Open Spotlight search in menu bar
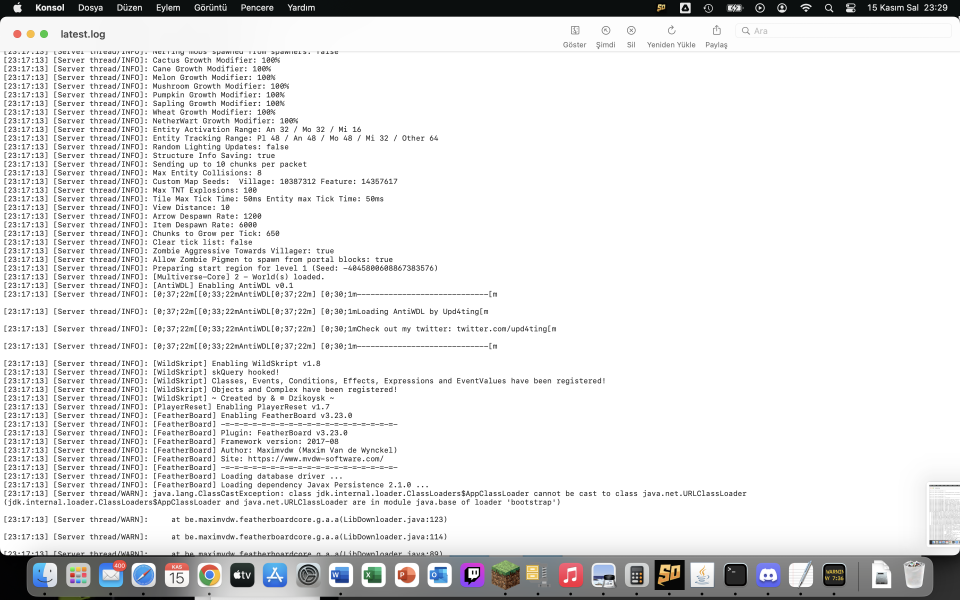960x600 pixels. tap(829, 8)
